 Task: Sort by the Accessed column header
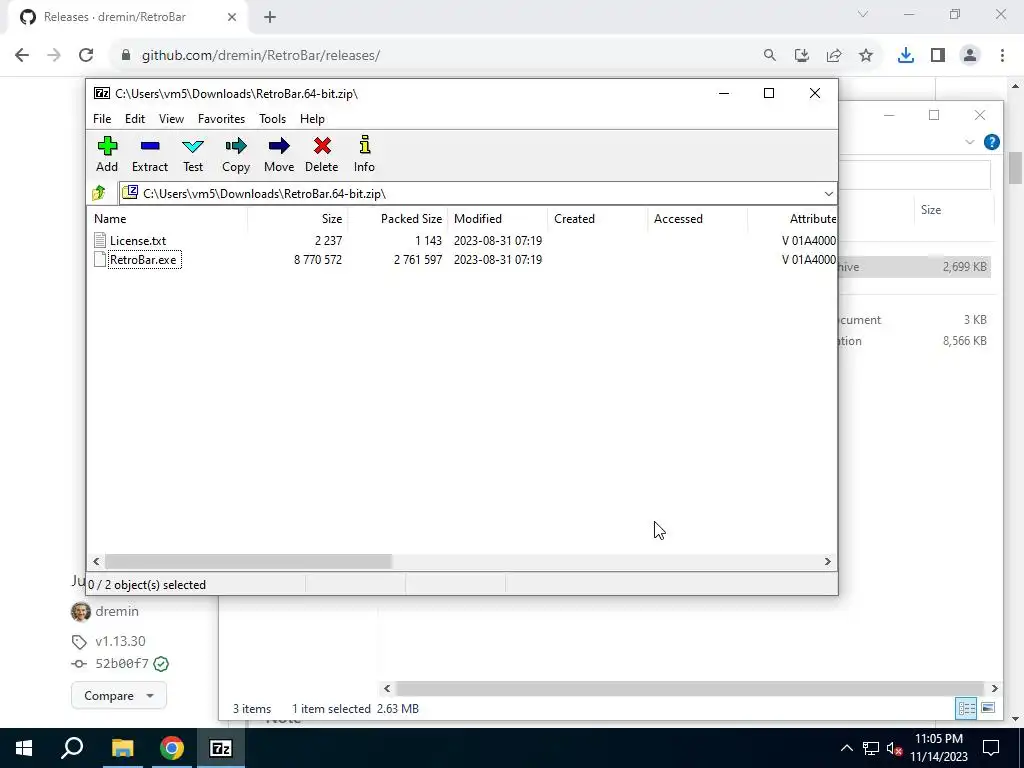697,219
